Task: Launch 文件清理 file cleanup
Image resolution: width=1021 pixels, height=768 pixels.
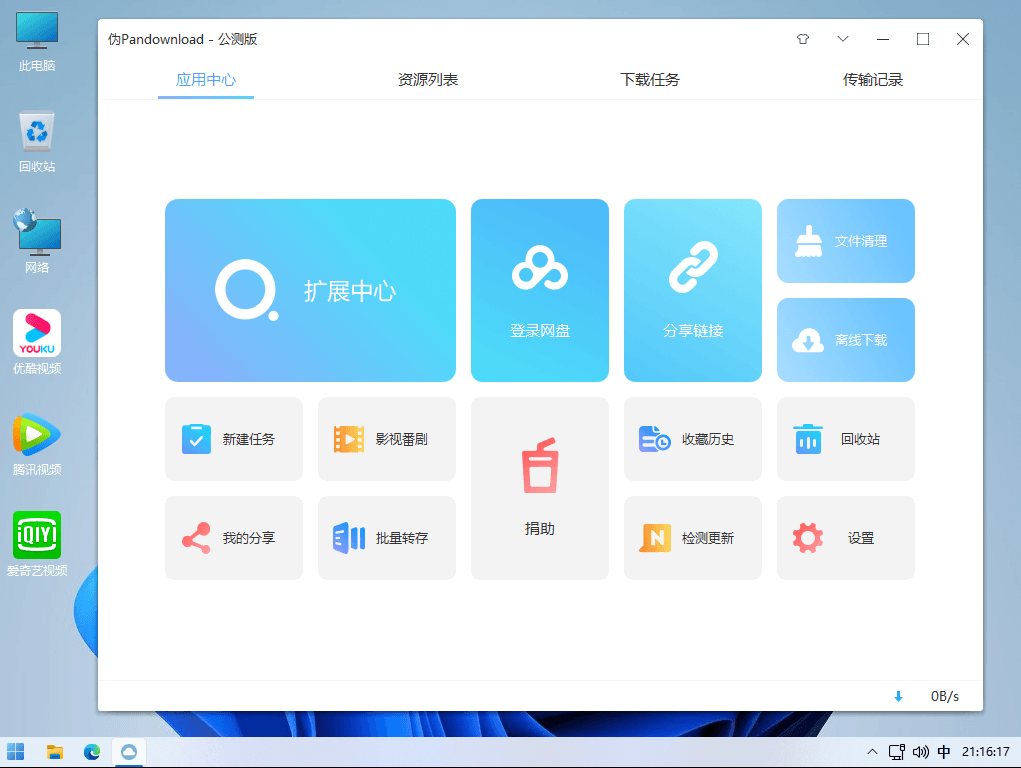Action: tap(846, 241)
